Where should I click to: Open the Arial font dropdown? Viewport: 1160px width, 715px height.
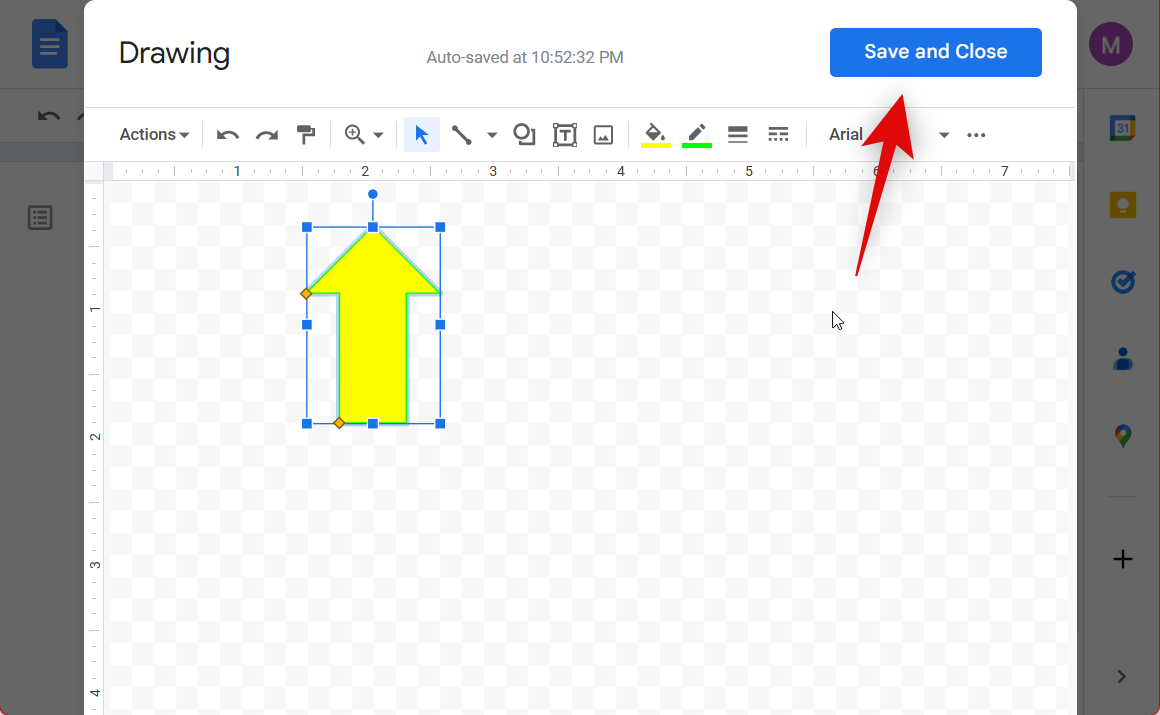point(888,135)
